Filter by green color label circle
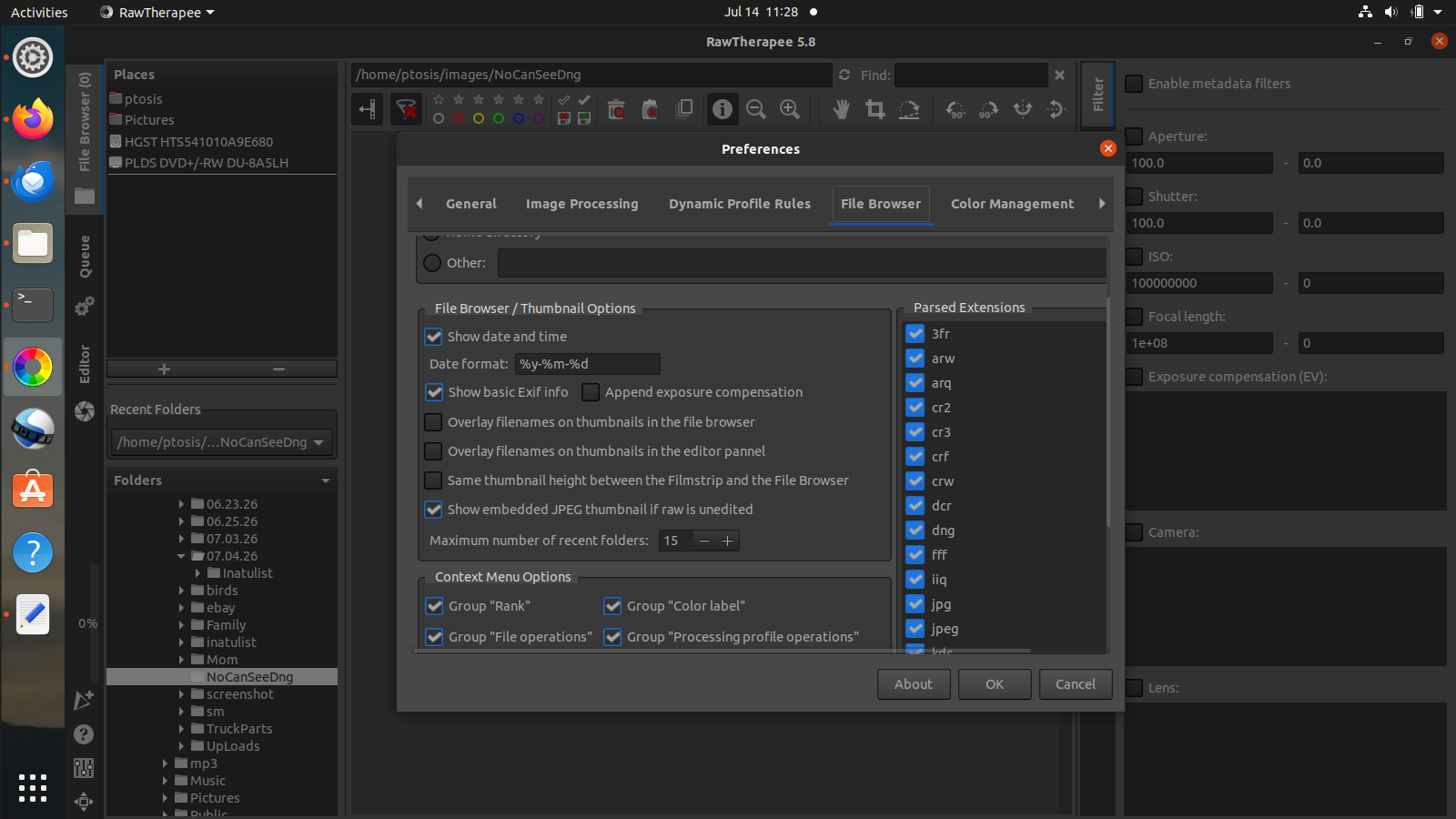Image resolution: width=1456 pixels, height=819 pixels. [x=499, y=118]
